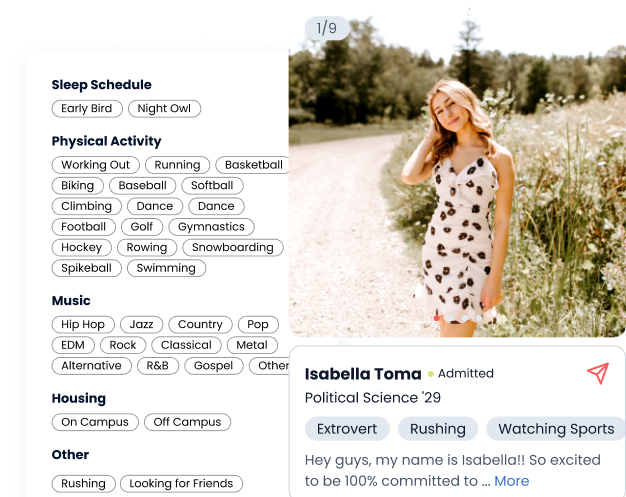
Task: Enable the EDM music chip
Action: 73,345
